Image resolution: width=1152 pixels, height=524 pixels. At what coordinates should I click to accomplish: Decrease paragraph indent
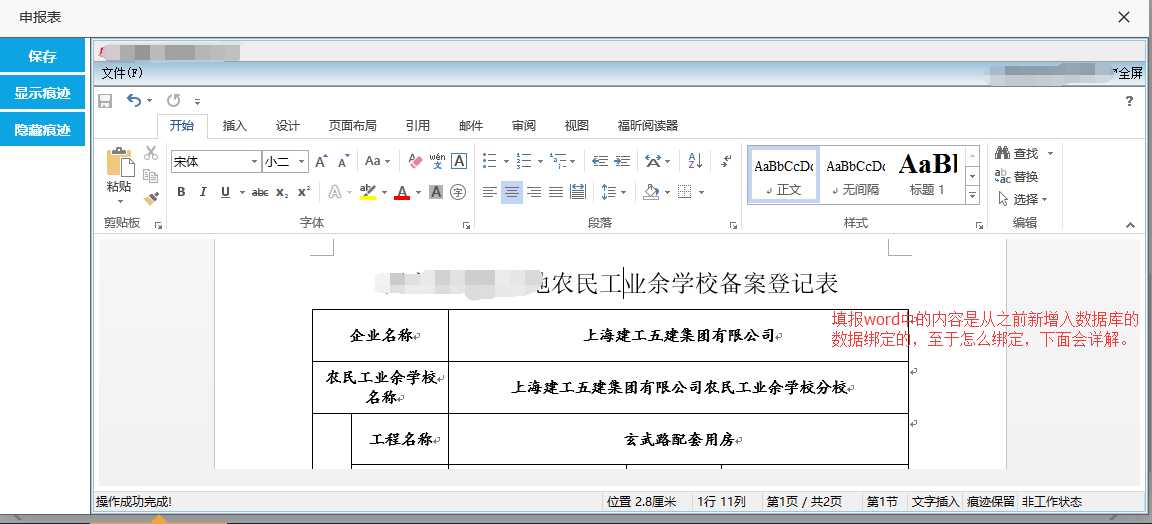(600, 161)
